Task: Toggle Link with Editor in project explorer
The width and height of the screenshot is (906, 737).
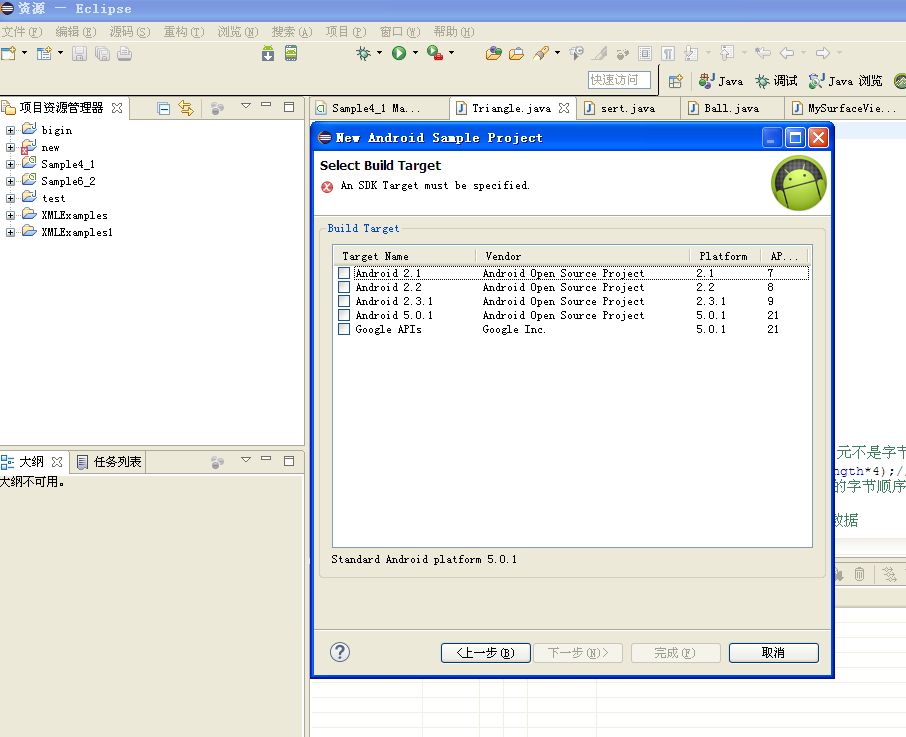Action: (x=186, y=108)
